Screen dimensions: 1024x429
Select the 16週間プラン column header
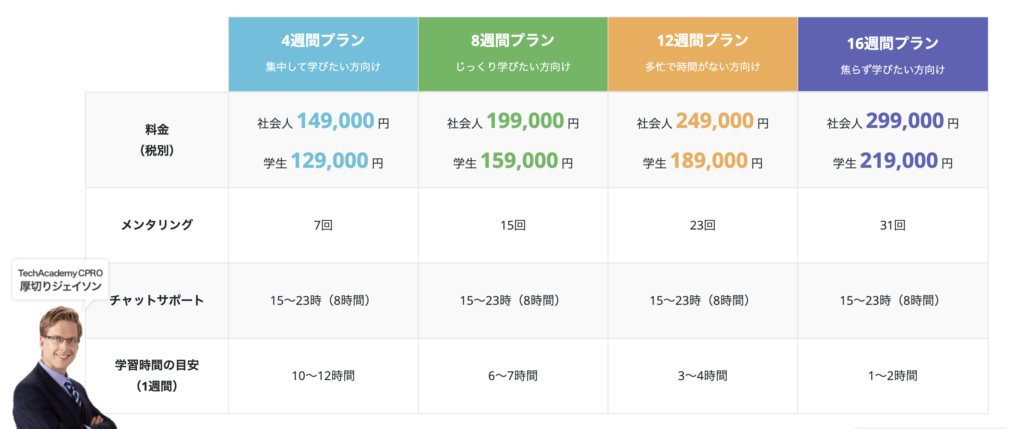pyautogui.click(x=892, y=43)
